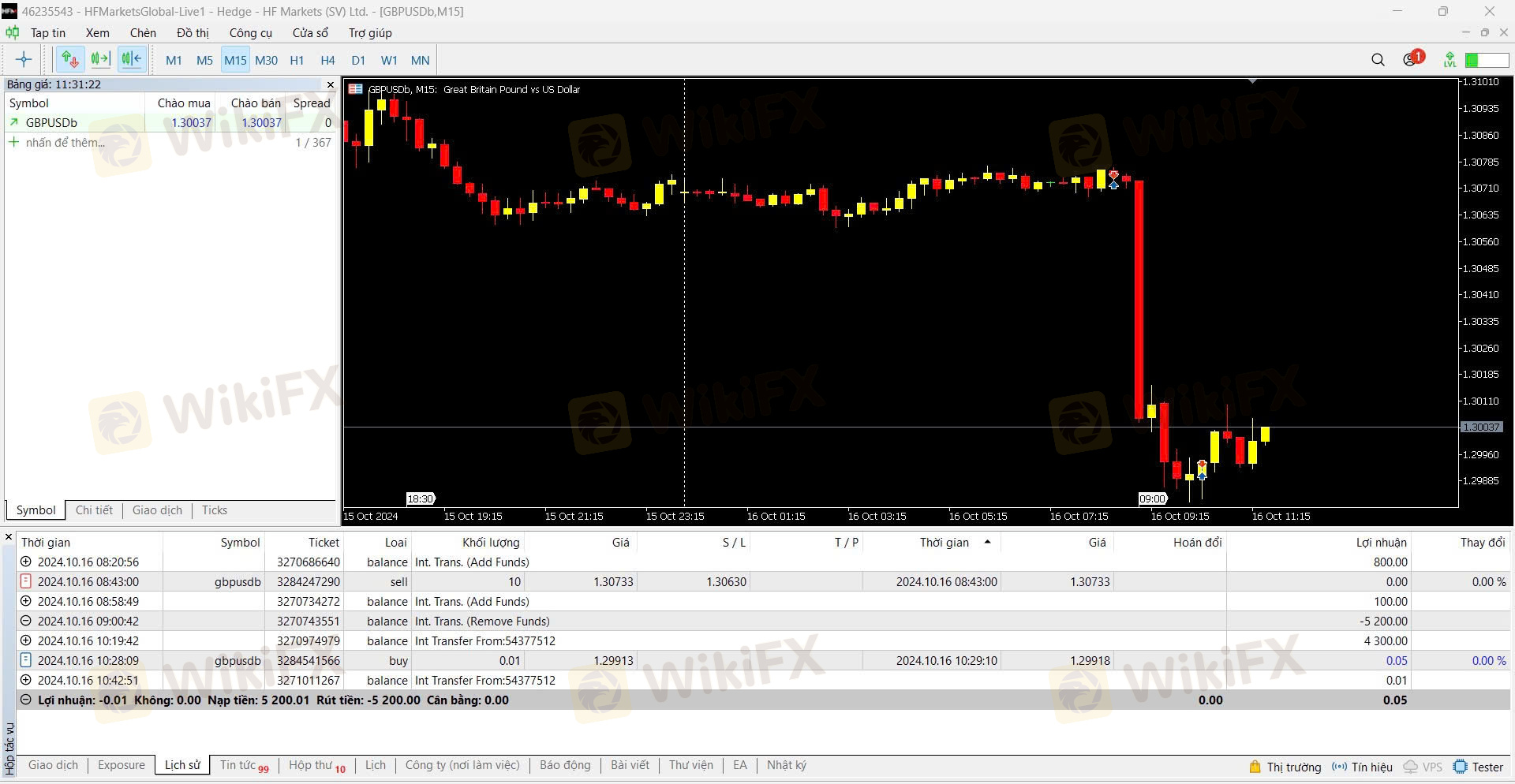The image size is (1515, 784).
Task: Select the active M15 timeframe button
Action: (235, 60)
